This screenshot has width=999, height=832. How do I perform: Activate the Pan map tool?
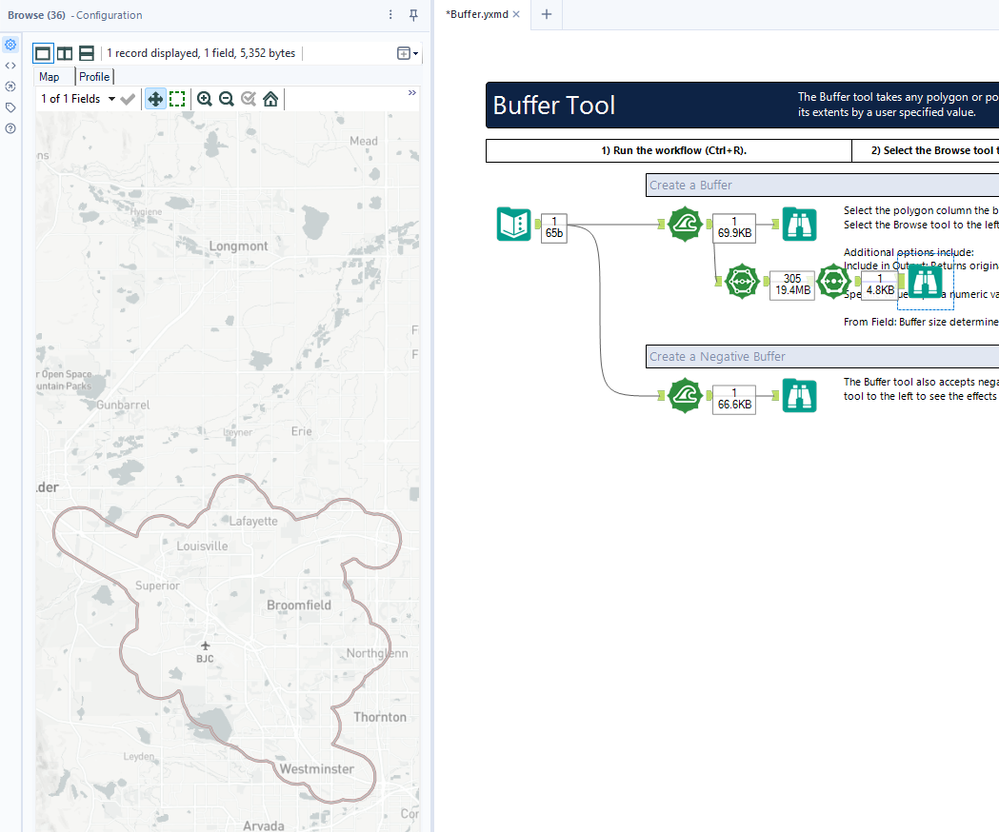tap(155, 99)
